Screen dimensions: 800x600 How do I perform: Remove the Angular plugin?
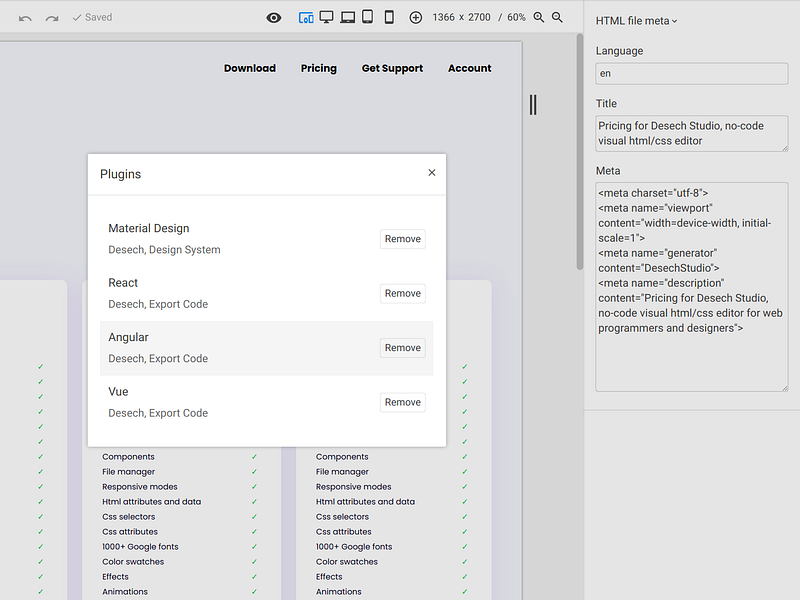click(x=403, y=347)
